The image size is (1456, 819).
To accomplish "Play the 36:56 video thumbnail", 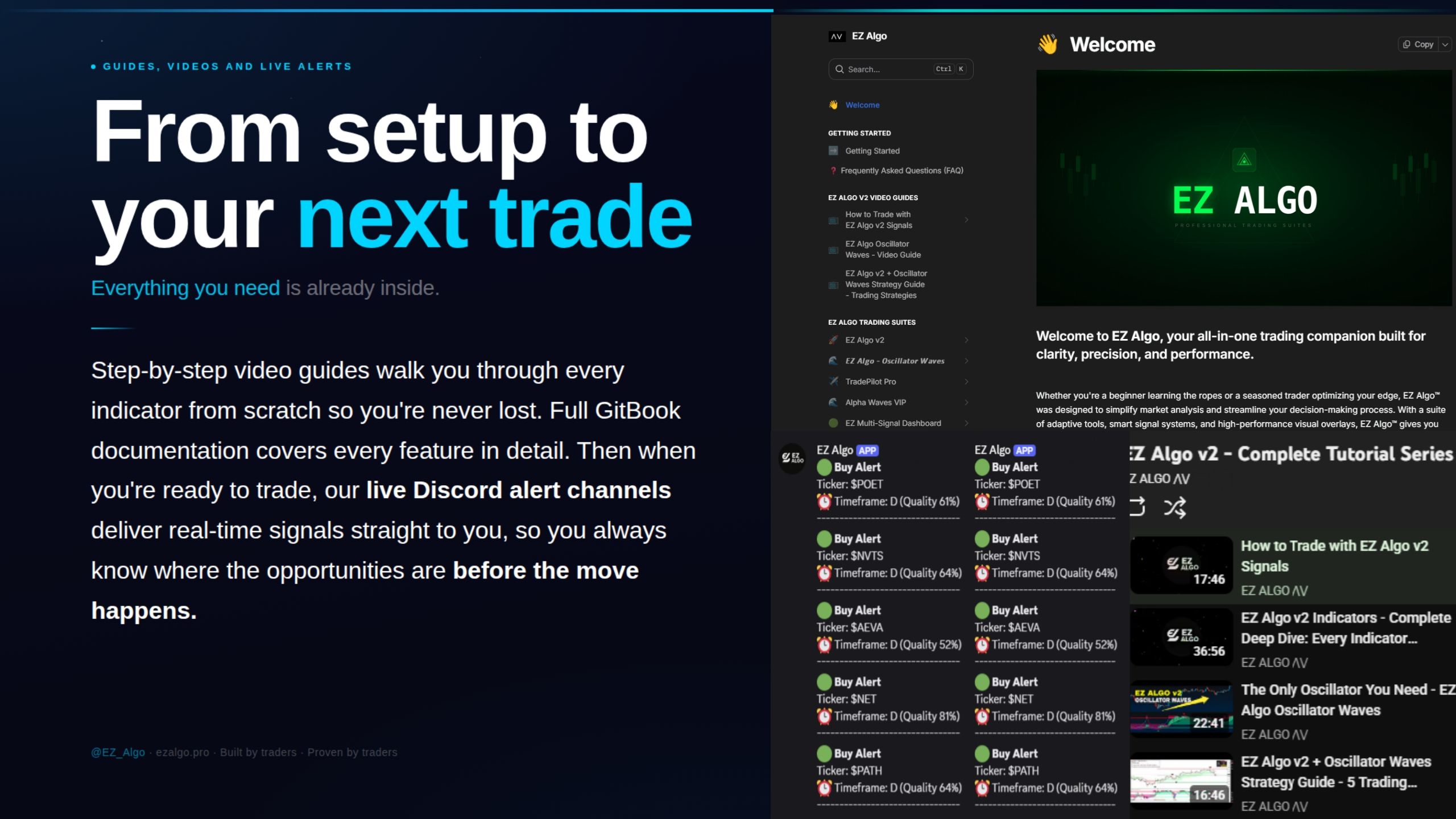I will 1181,637.
